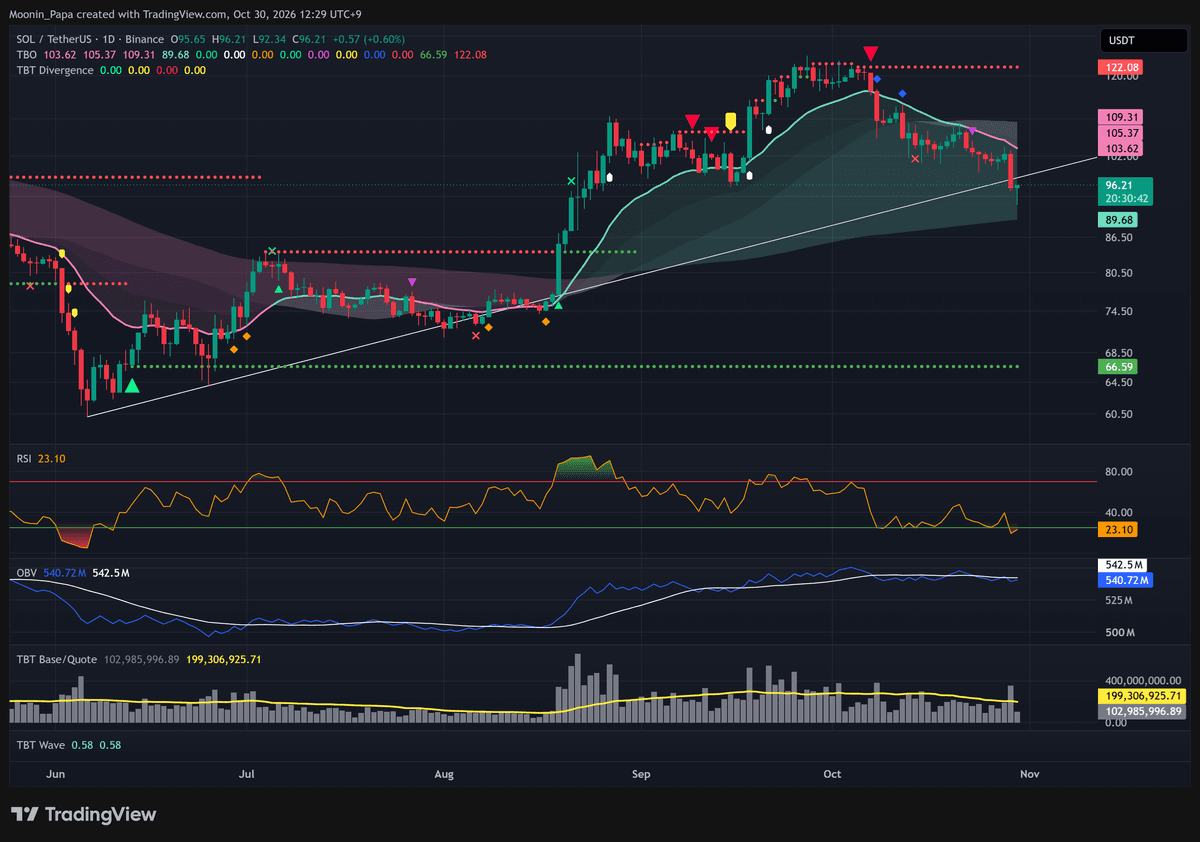This screenshot has width=1200, height=842.
Task: Click the green X marker in late August
Action: [x=571, y=181]
